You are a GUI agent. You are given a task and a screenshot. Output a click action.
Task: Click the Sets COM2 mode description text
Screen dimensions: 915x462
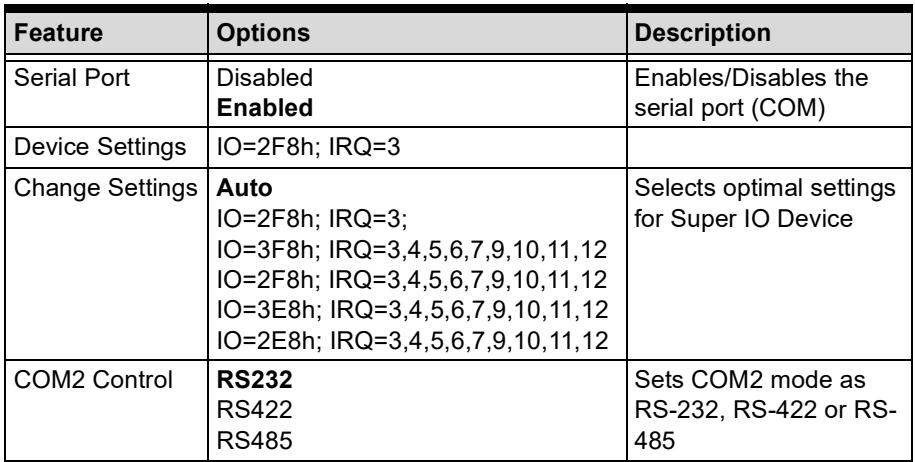point(765,411)
